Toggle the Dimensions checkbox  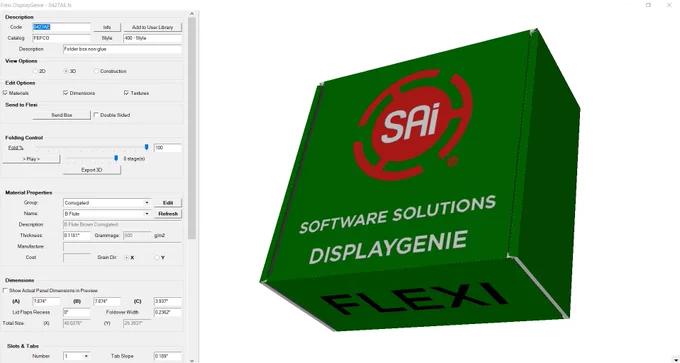66,93
